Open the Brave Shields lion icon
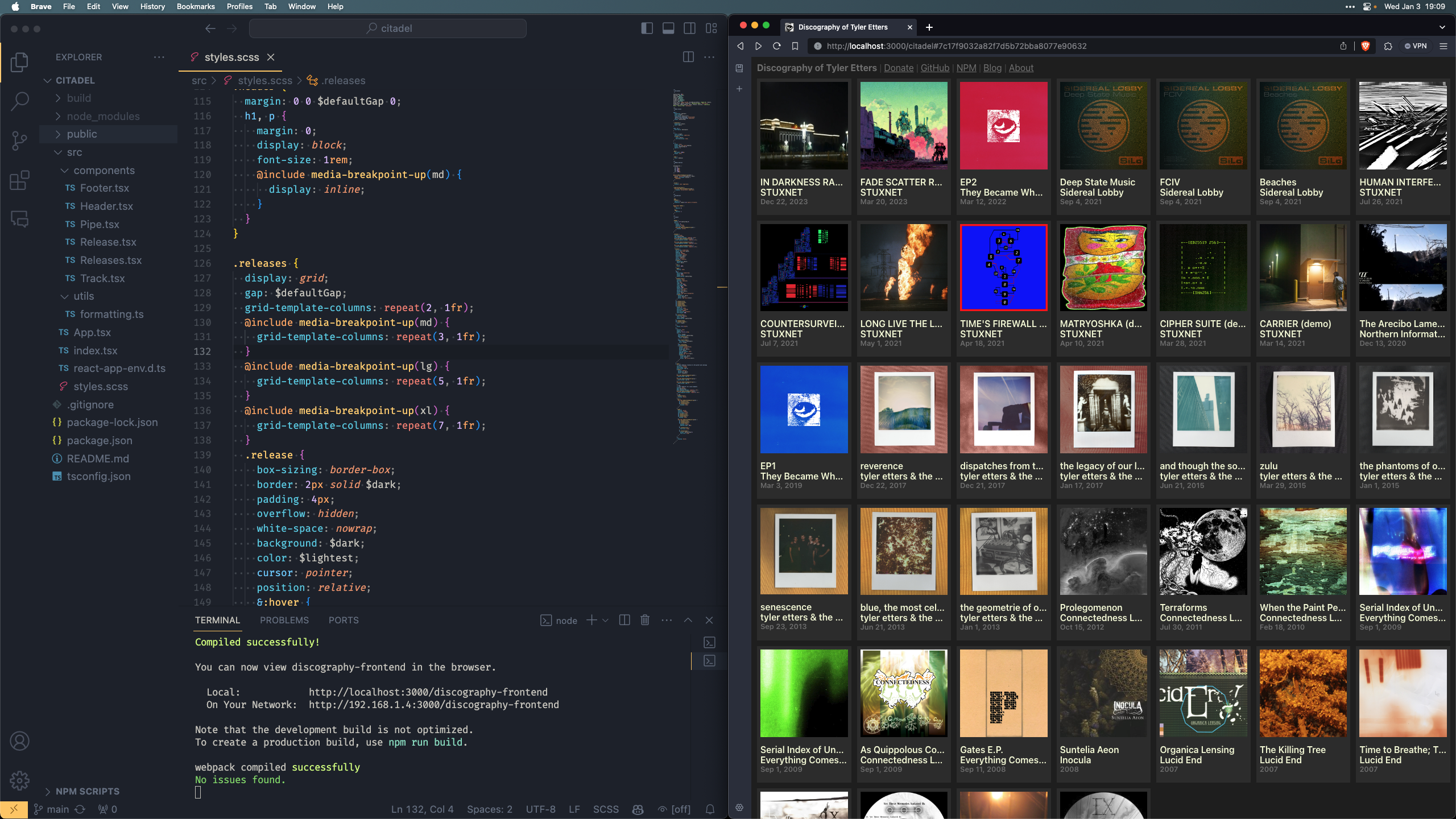Screen dimensions: 1456x819 [1366, 46]
